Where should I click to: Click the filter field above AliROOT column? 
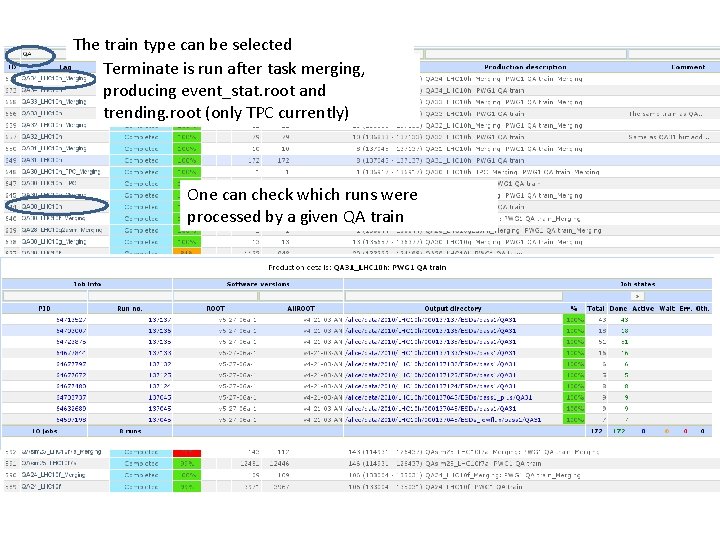point(301,296)
